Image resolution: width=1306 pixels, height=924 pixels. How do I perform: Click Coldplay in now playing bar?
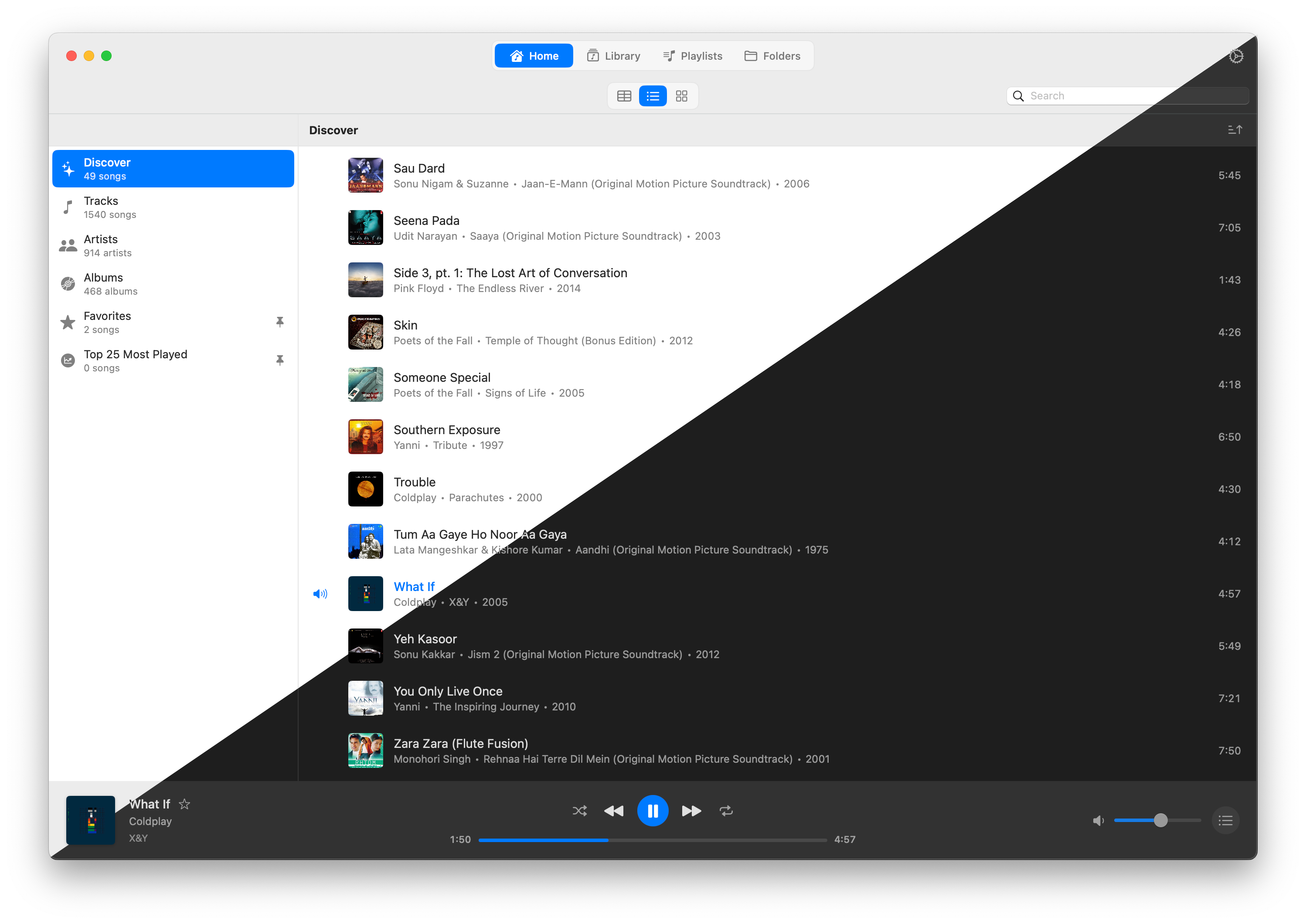click(150, 822)
